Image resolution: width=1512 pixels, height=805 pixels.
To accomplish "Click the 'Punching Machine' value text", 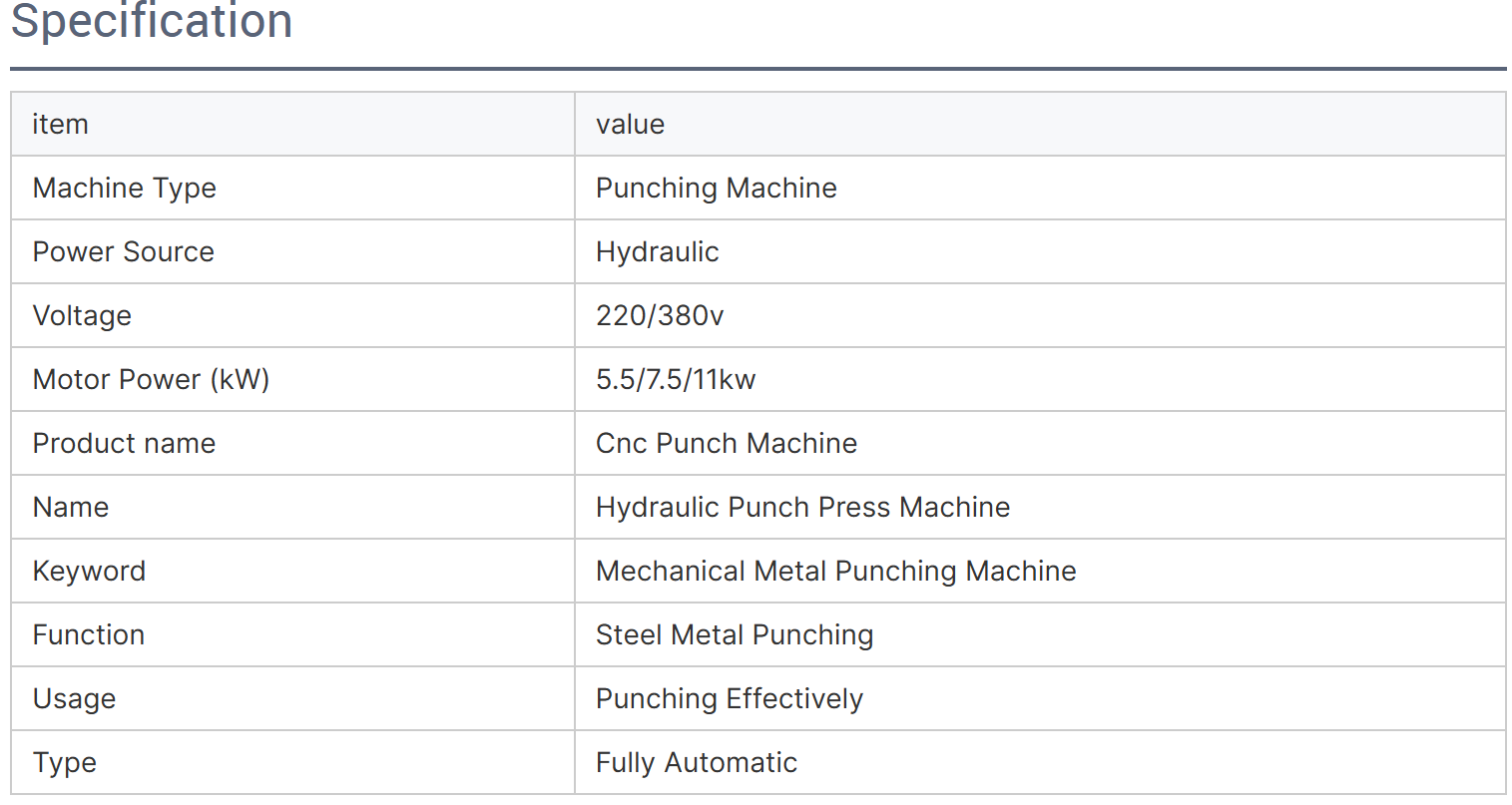I will coord(716,189).
